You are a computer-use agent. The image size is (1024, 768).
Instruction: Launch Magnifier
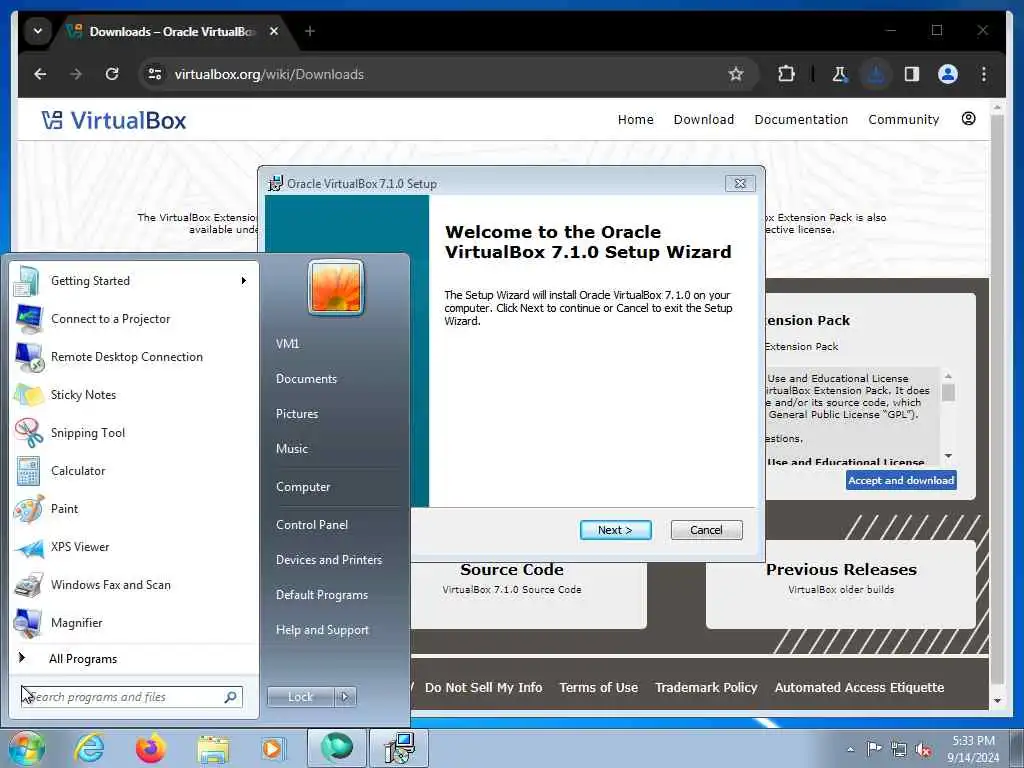(134, 622)
